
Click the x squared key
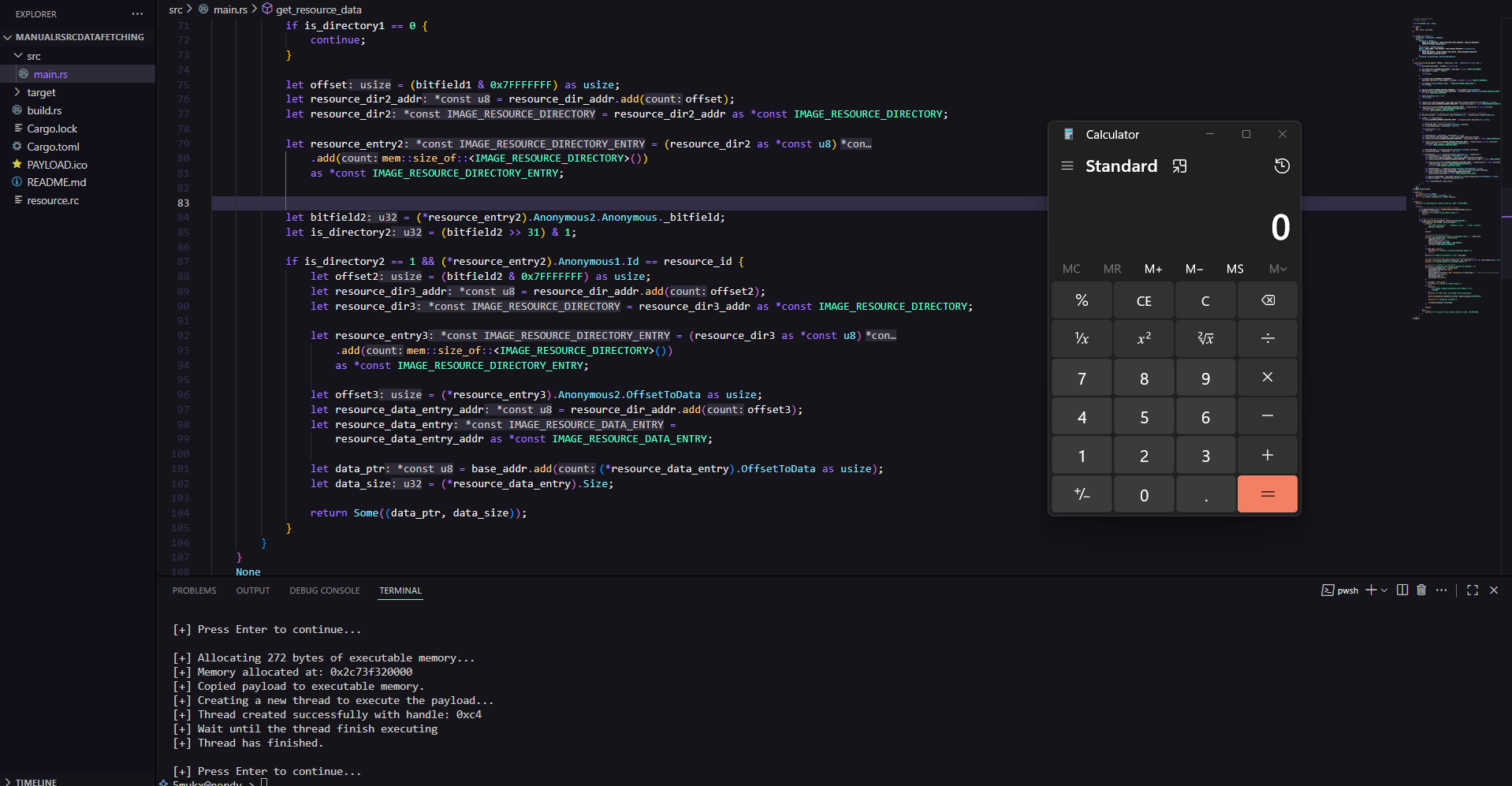coord(1144,338)
